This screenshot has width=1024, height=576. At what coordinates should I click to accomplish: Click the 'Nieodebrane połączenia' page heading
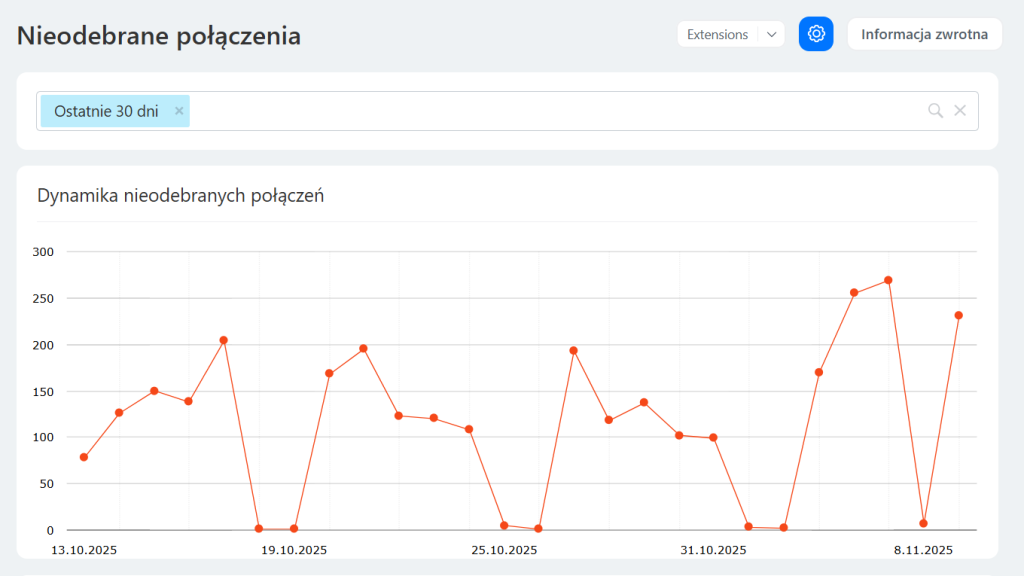pyautogui.click(x=159, y=36)
